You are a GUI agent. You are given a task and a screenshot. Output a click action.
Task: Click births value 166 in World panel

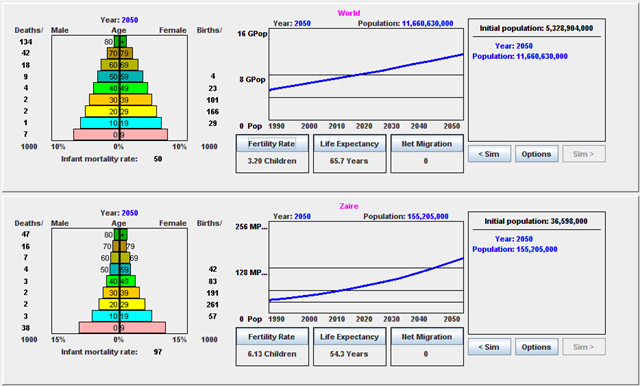point(213,111)
